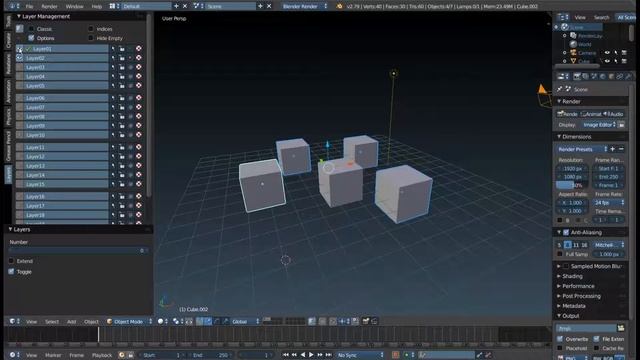
Task: Click the Display folder icon next to Image Editor
Action: (x=621, y=124)
